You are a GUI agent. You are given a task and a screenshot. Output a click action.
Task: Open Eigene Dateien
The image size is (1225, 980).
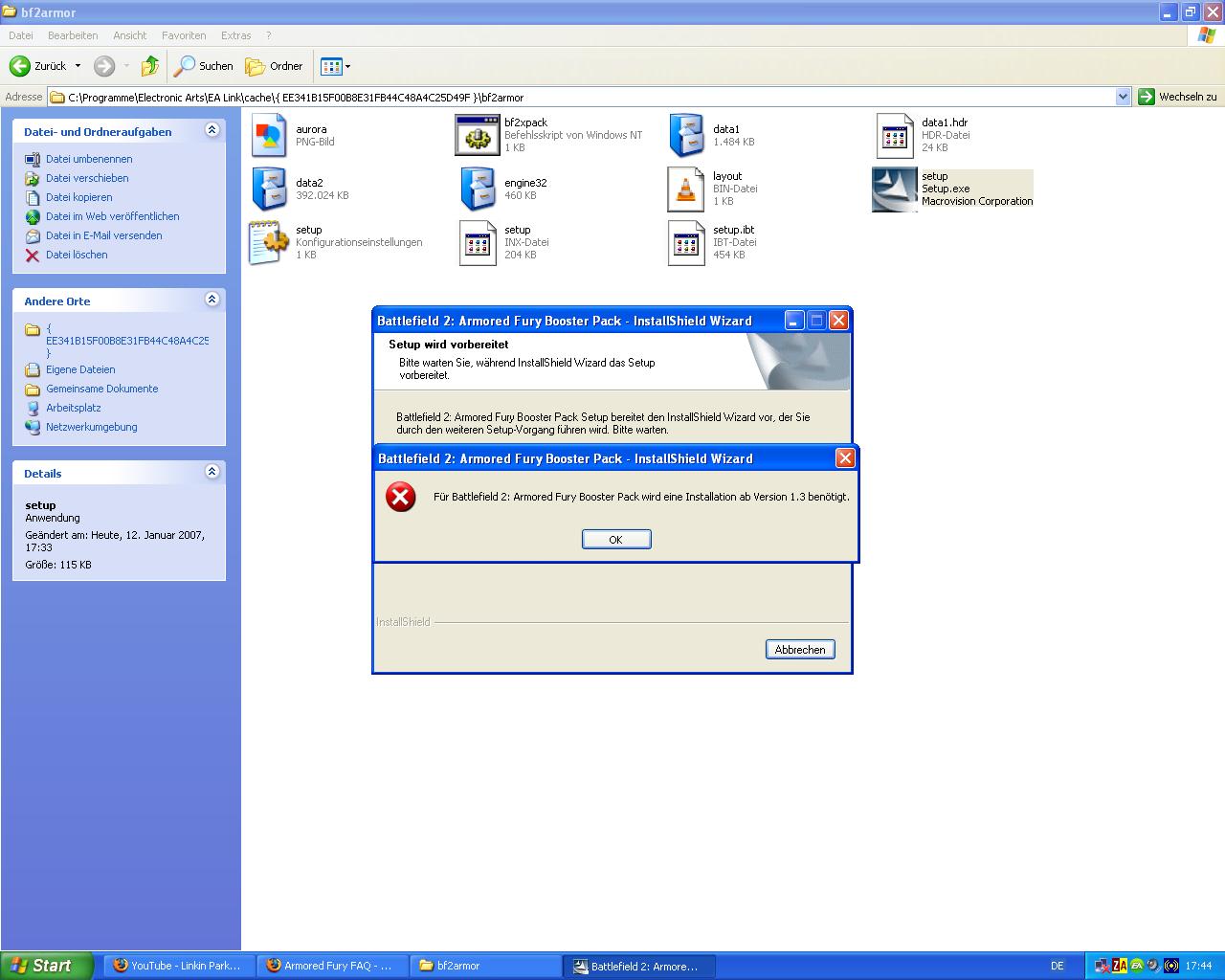coord(80,369)
